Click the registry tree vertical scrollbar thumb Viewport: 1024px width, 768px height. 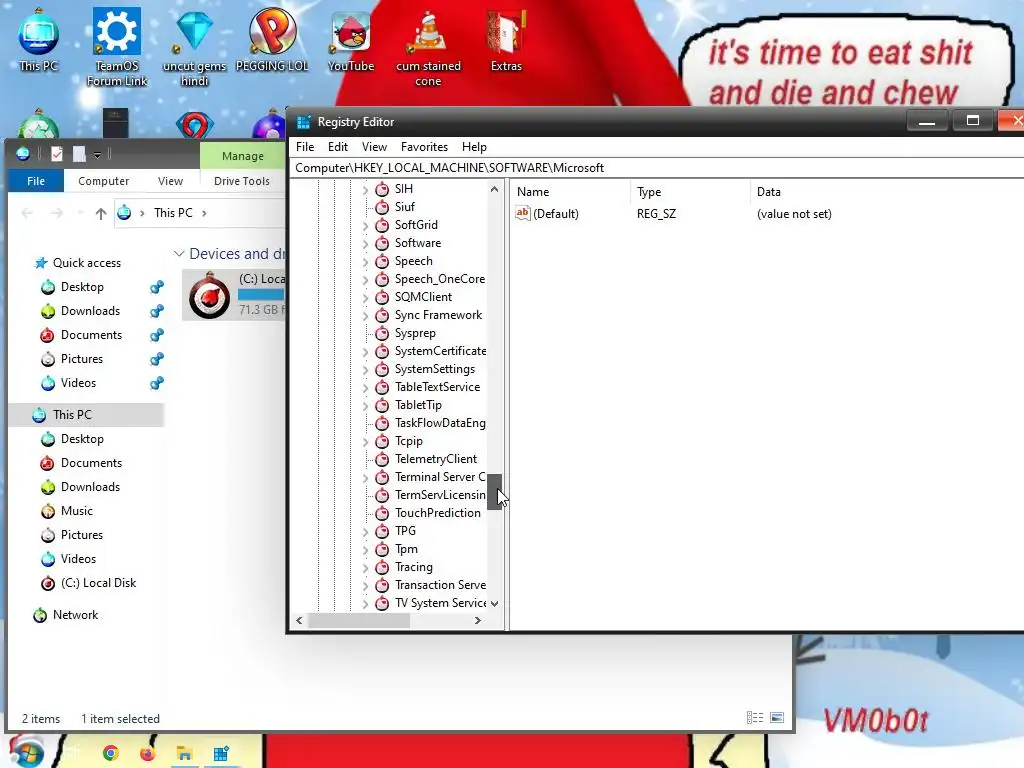[x=494, y=492]
